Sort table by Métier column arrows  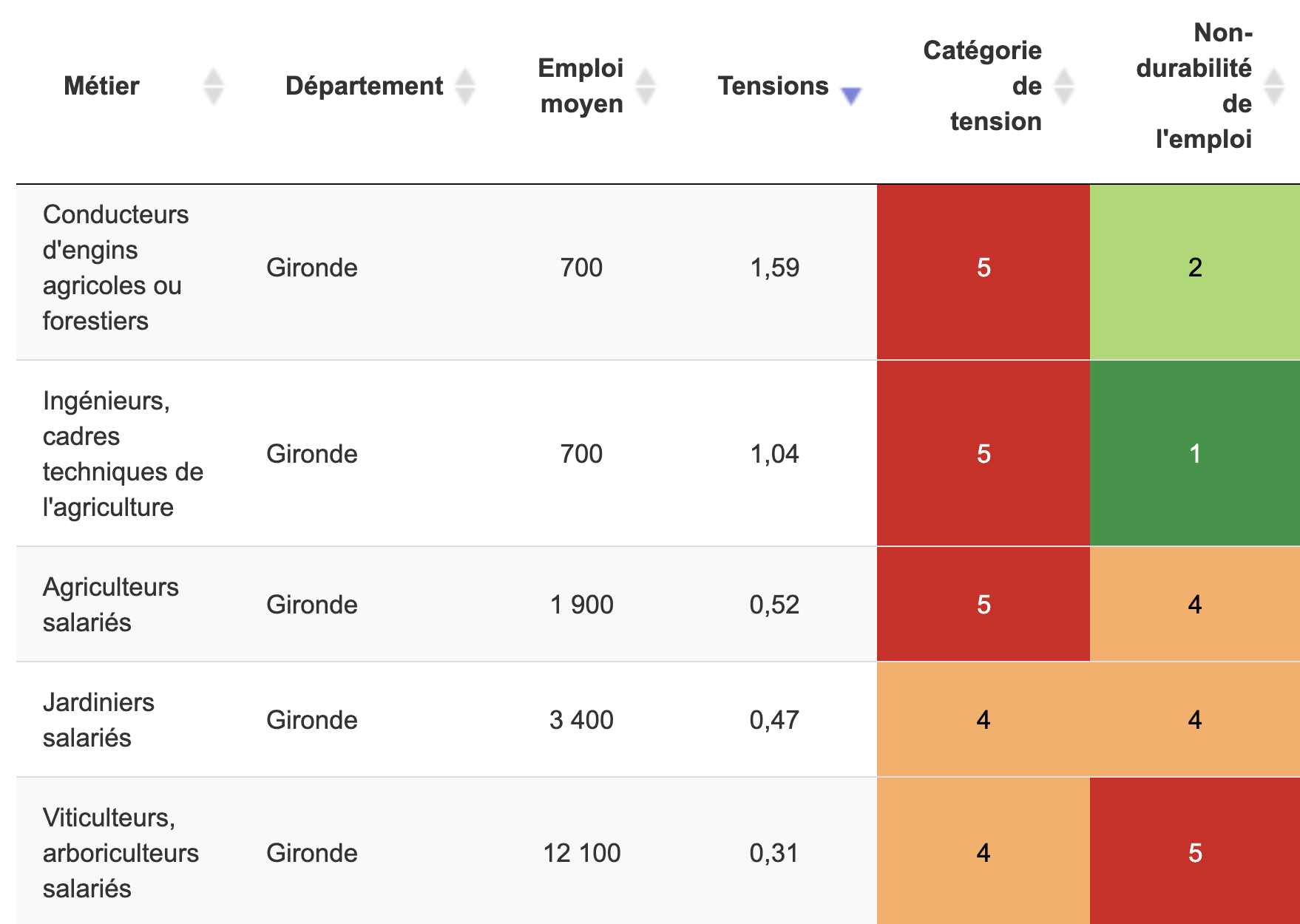[x=213, y=86]
